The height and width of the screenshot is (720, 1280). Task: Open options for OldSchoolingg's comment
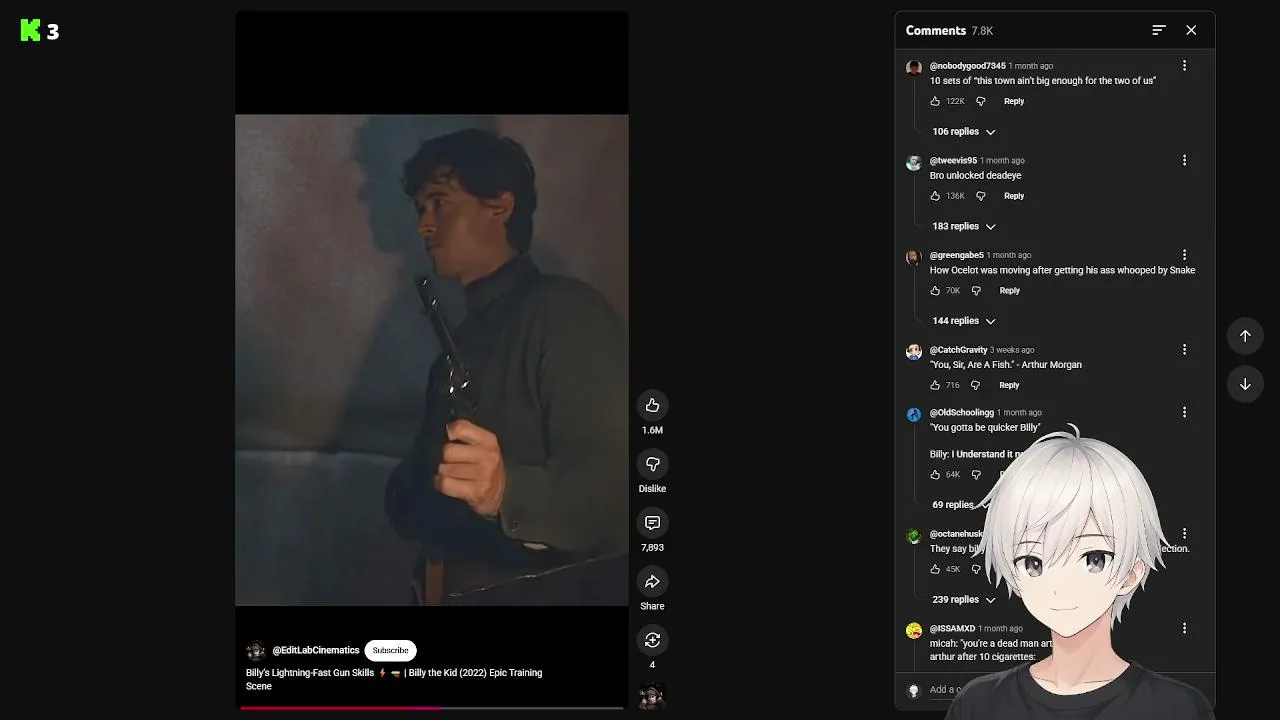click(x=1184, y=412)
